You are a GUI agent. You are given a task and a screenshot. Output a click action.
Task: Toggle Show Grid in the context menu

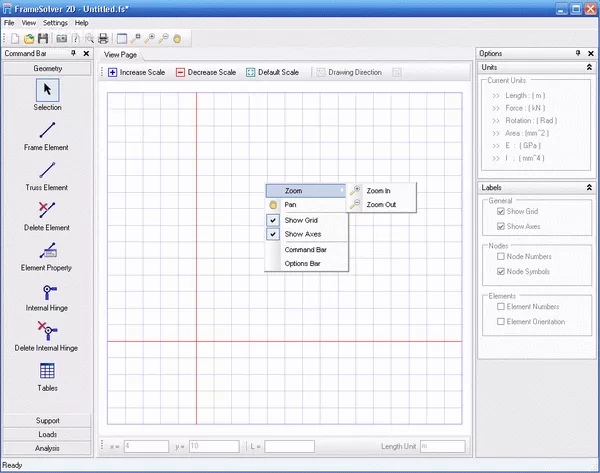pyautogui.click(x=307, y=220)
